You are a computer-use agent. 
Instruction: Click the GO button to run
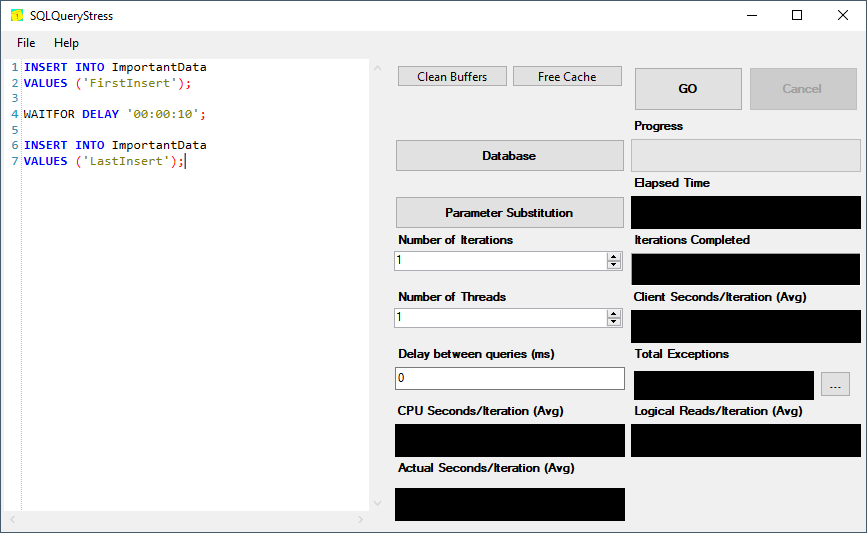(688, 89)
